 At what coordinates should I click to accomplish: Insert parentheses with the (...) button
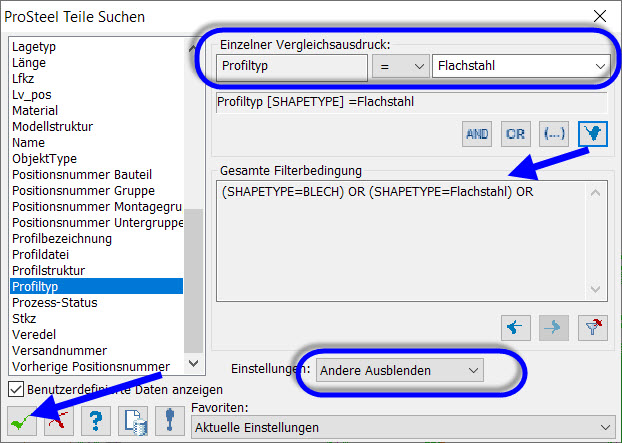pos(554,134)
